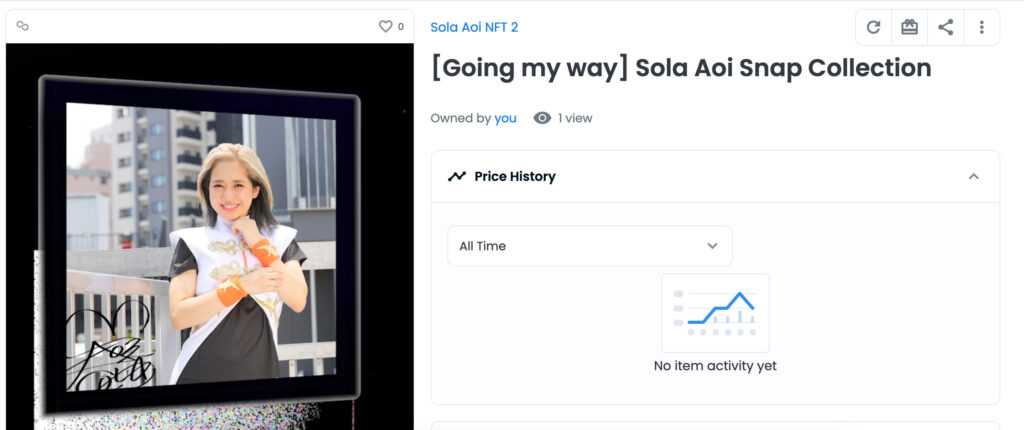Click the Price History trend line icon

[457, 176]
